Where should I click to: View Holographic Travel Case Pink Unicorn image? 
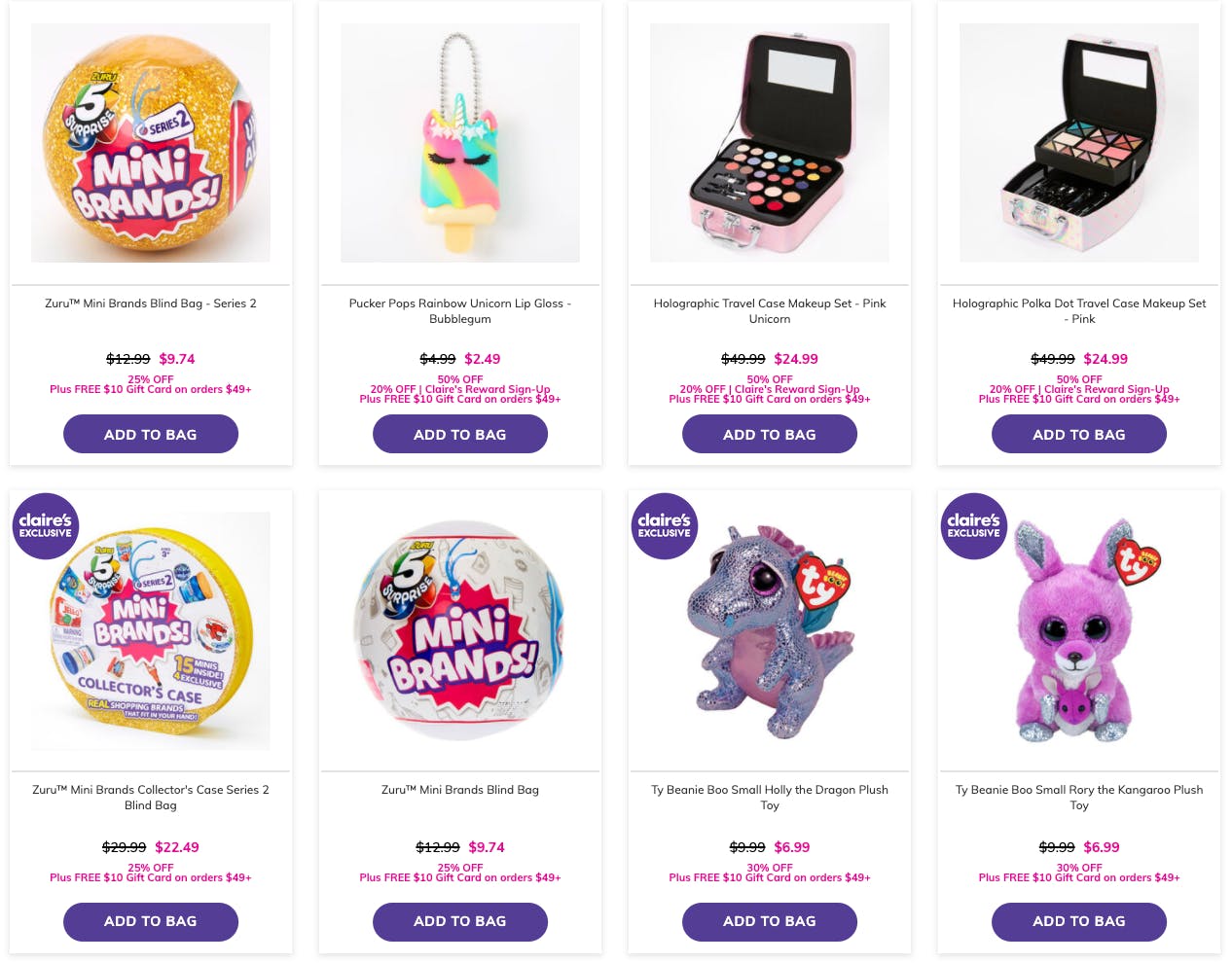[770, 143]
